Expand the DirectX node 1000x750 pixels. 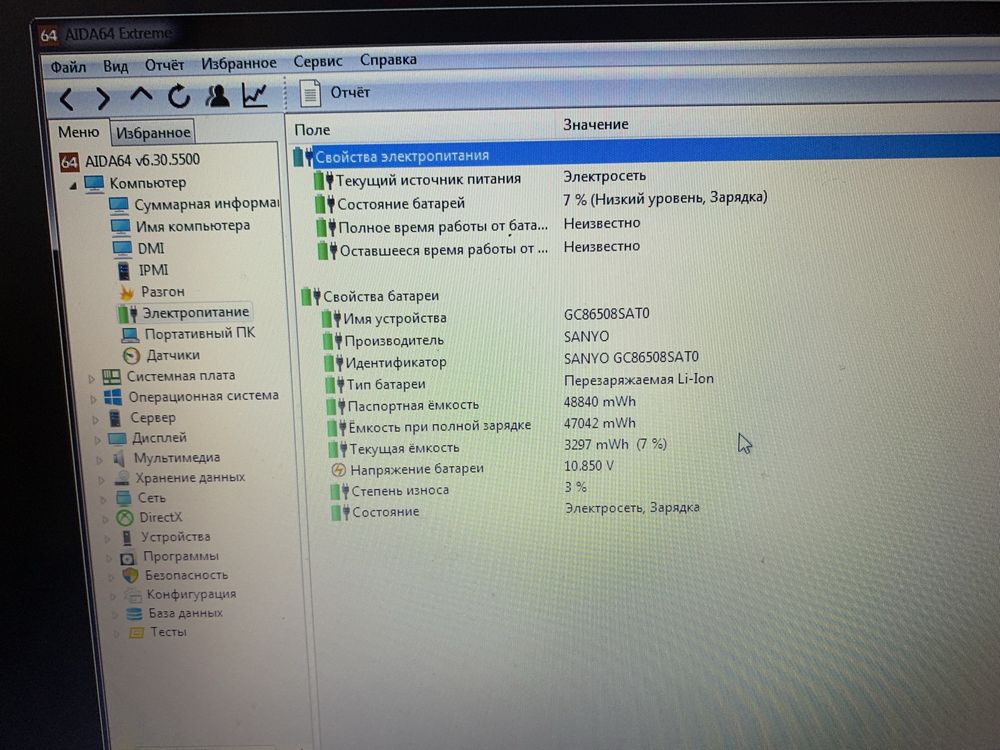pos(105,519)
